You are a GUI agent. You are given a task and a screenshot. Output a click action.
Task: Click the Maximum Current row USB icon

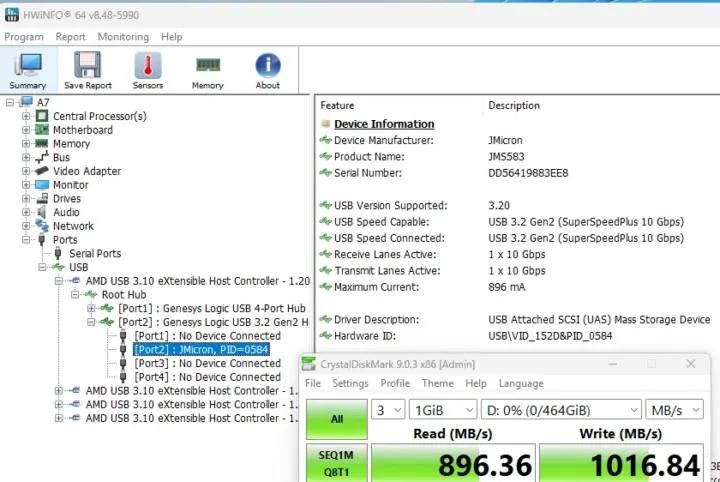[326, 287]
